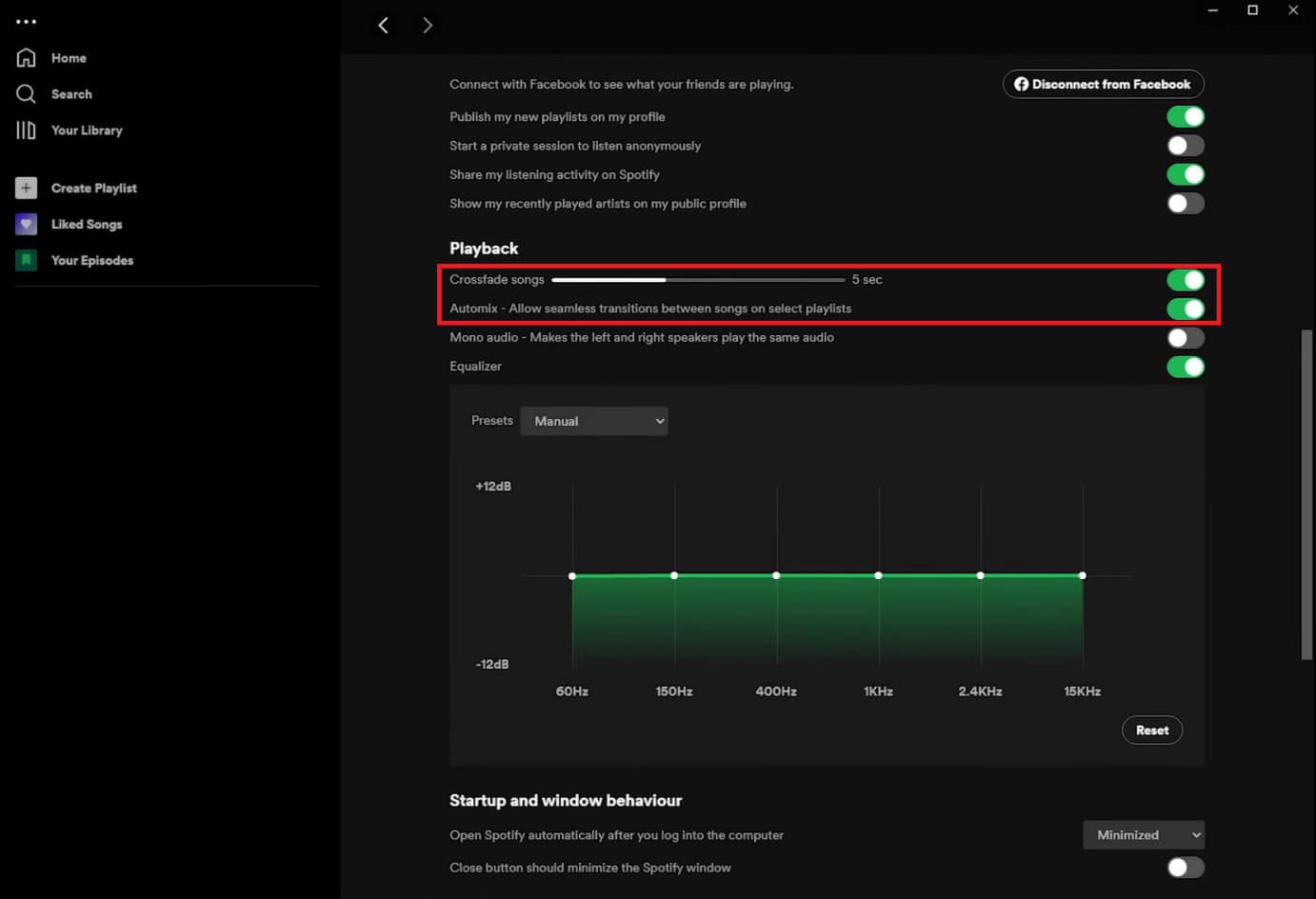Reset the equalizer settings
The image size is (1316, 899).
coord(1152,730)
